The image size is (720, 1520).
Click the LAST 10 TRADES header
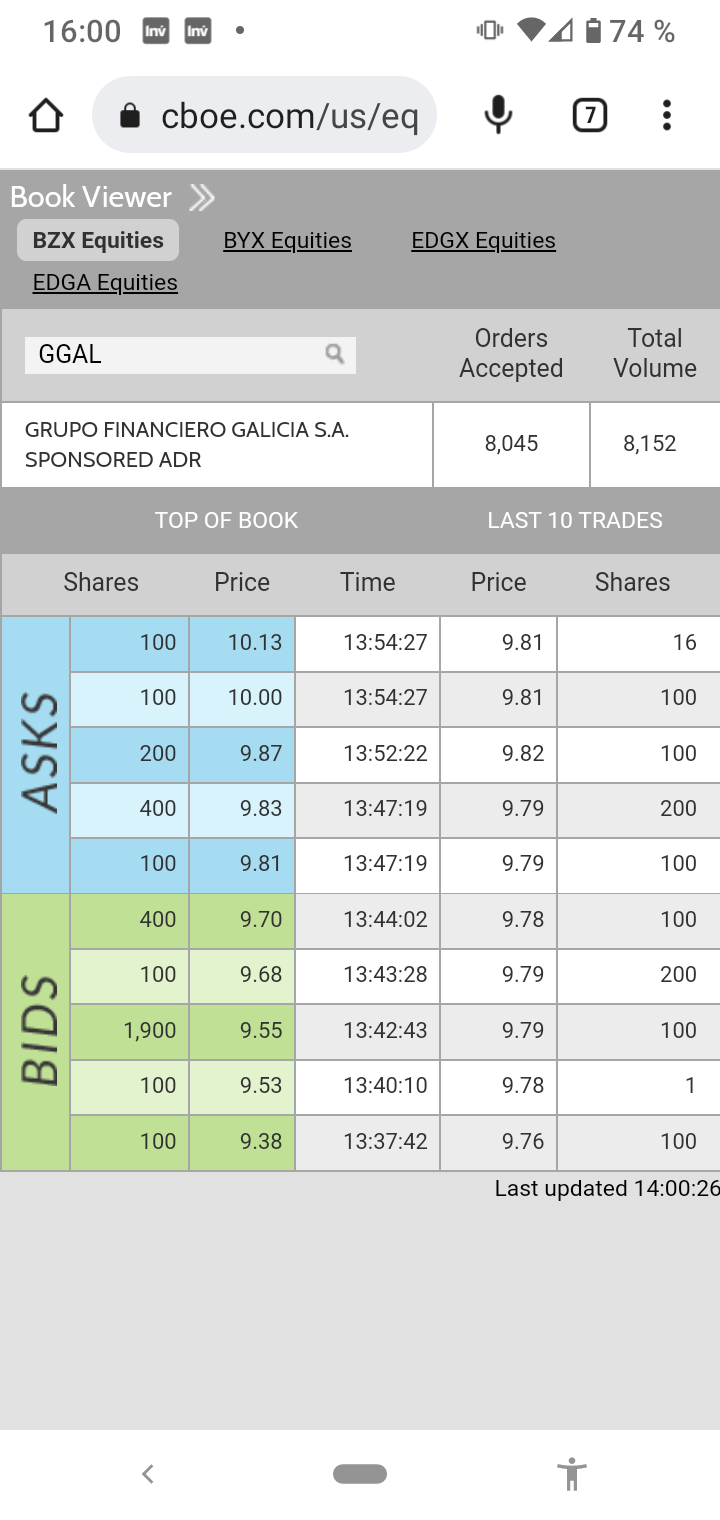click(575, 521)
